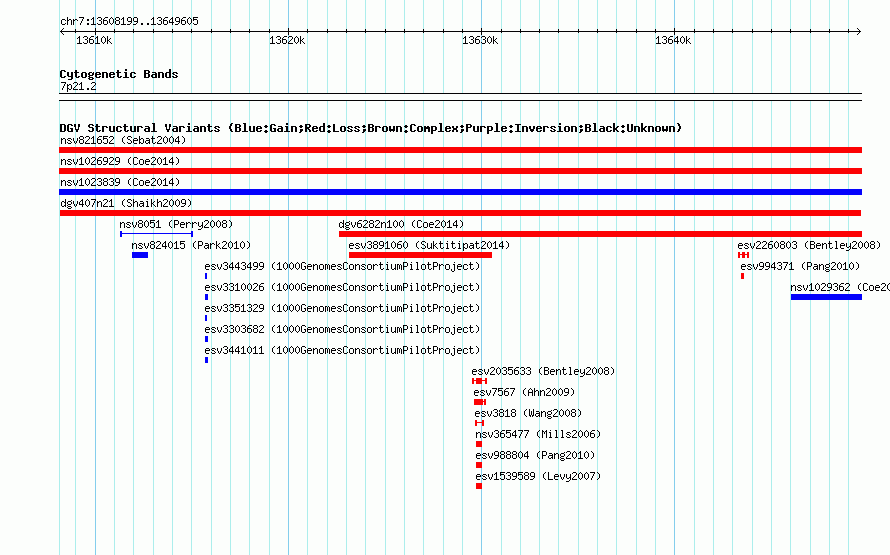Click the nsv1029362 label text

tap(840, 287)
